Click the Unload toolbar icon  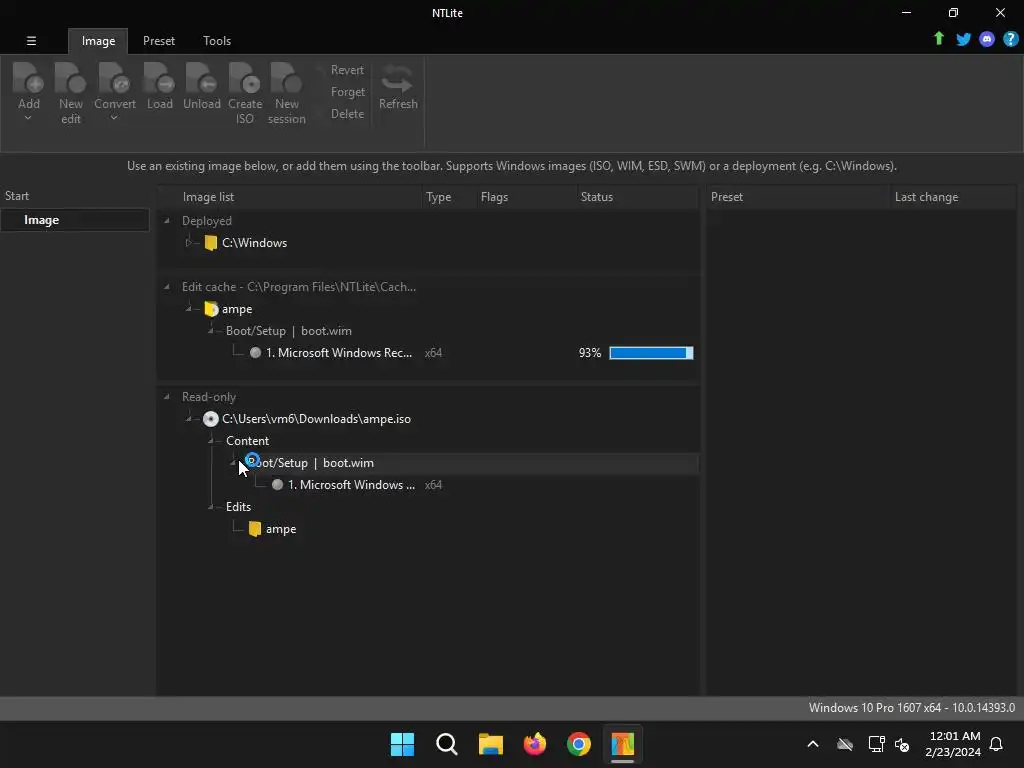(x=201, y=78)
